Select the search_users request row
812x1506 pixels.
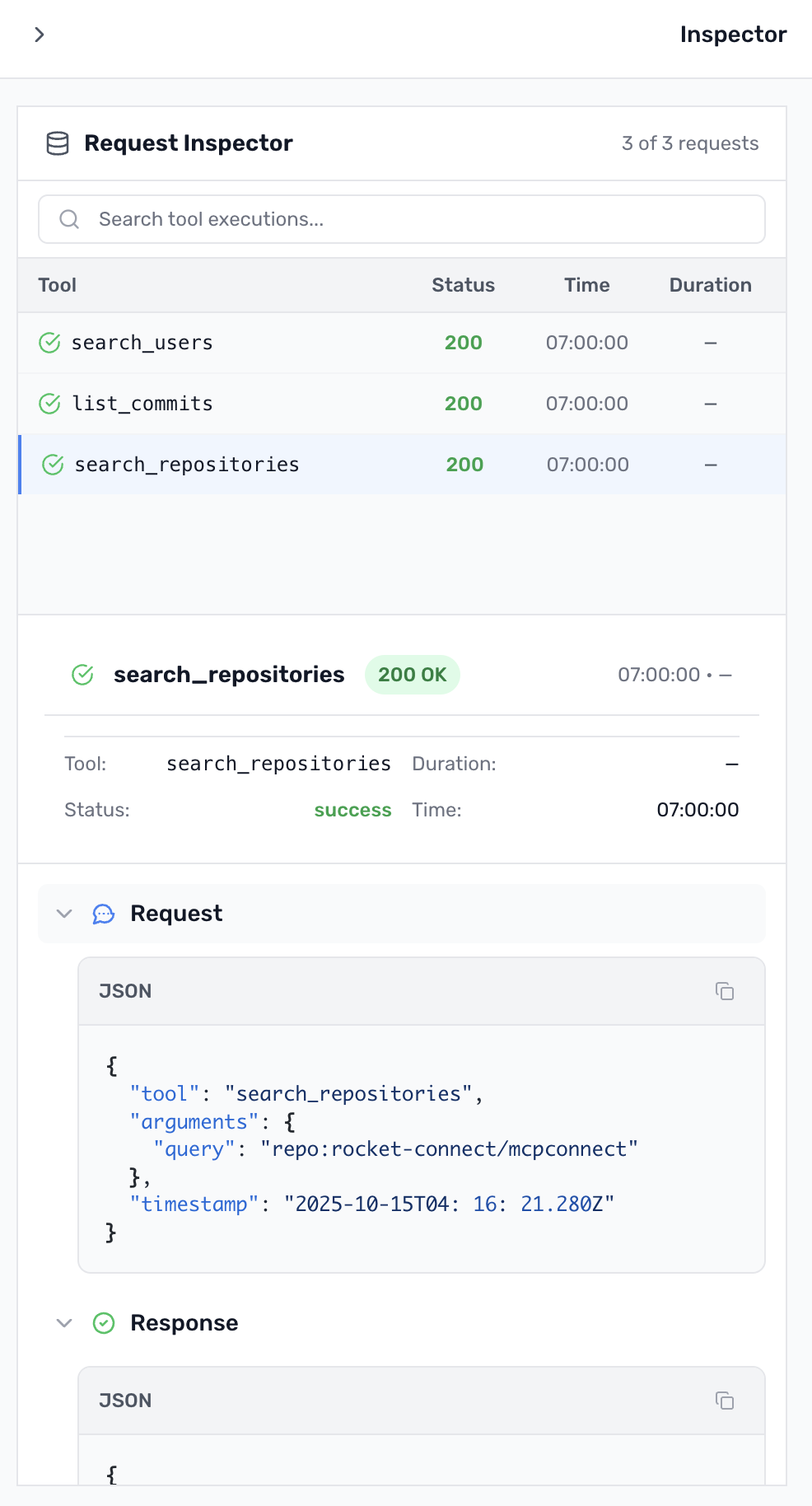point(247,343)
